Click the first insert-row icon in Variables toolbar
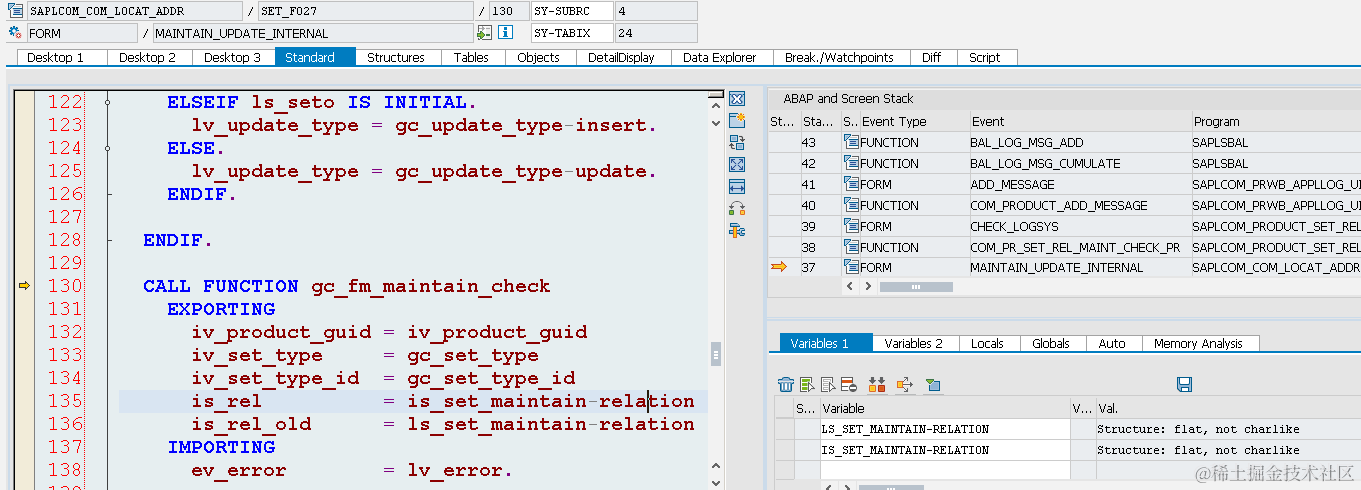 807,384
